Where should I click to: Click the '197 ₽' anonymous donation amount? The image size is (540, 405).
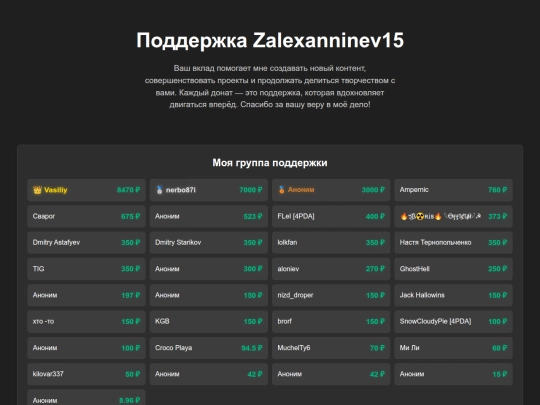[x=131, y=295]
